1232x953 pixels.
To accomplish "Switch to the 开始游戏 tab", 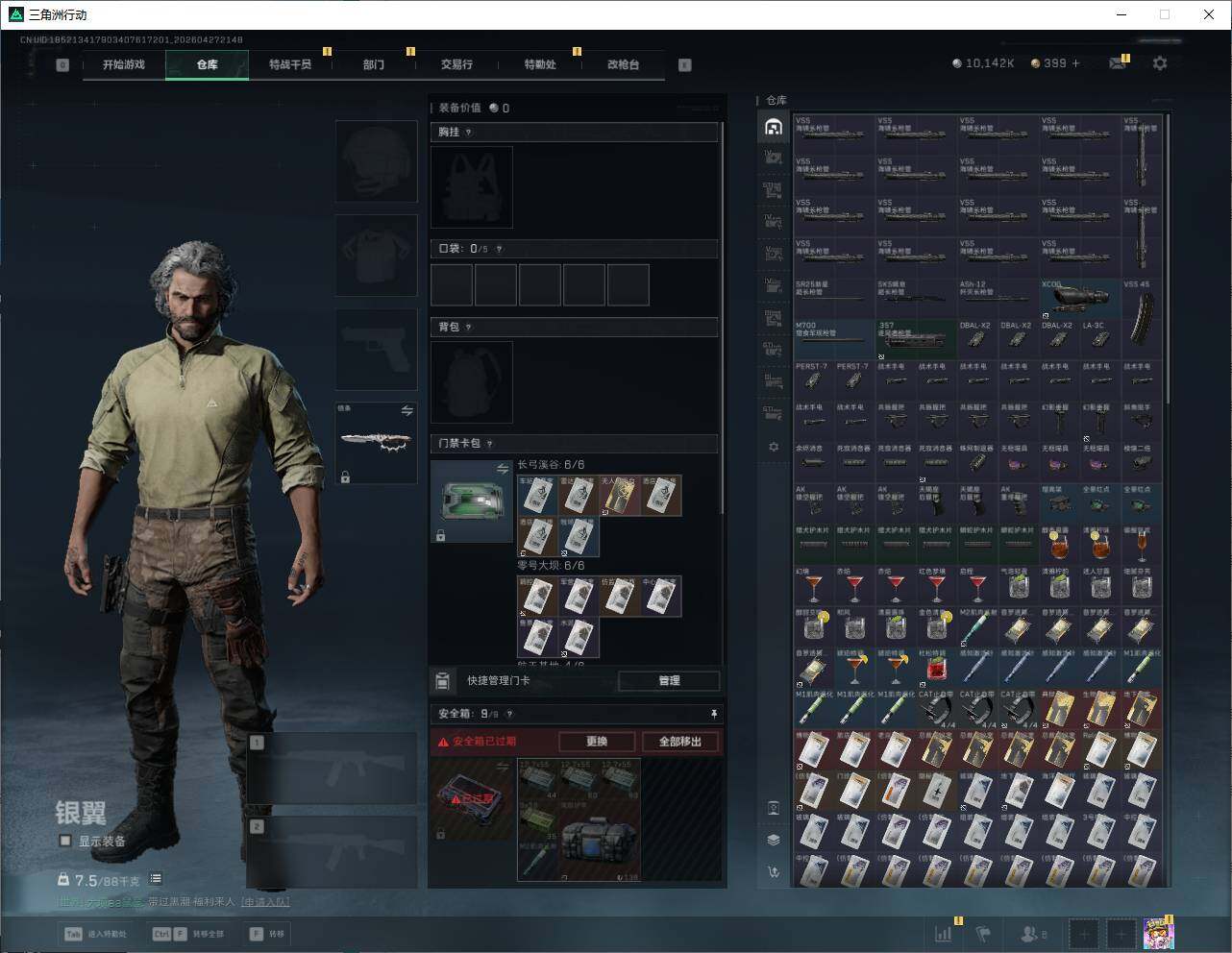I will pos(124,64).
